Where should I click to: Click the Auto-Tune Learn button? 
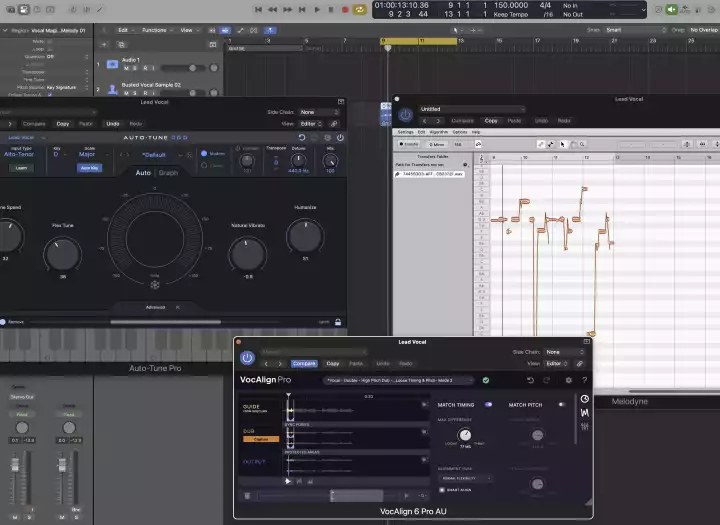point(21,168)
